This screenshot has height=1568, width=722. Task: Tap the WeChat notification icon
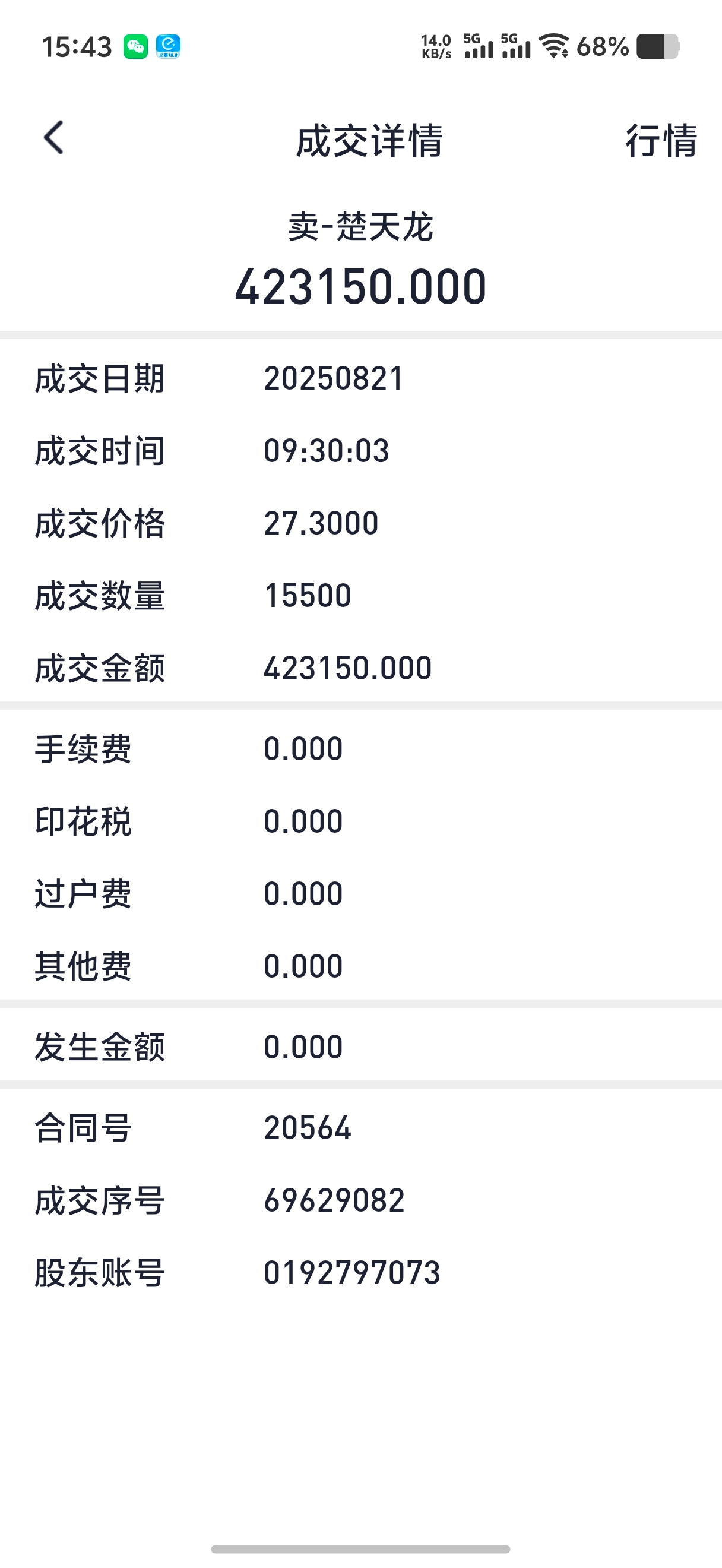point(135,46)
